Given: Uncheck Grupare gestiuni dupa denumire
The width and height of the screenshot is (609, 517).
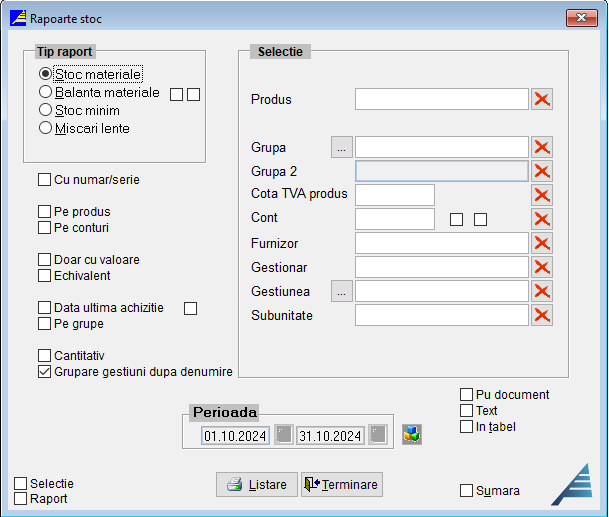Looking at the screenshot, I should coord(44,372).
